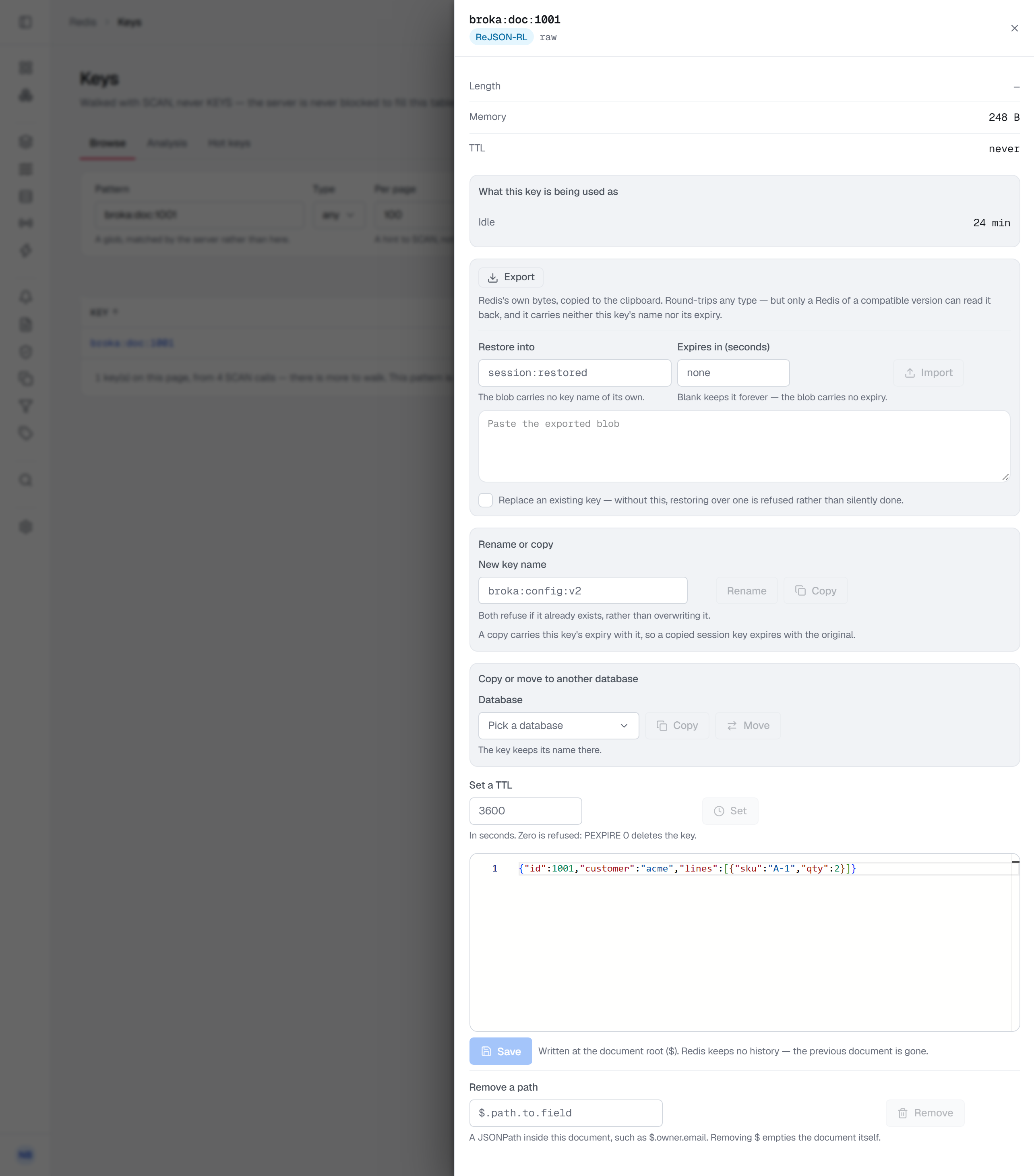
Task: Click the 248 B memory value
Action: (1003, 117)
